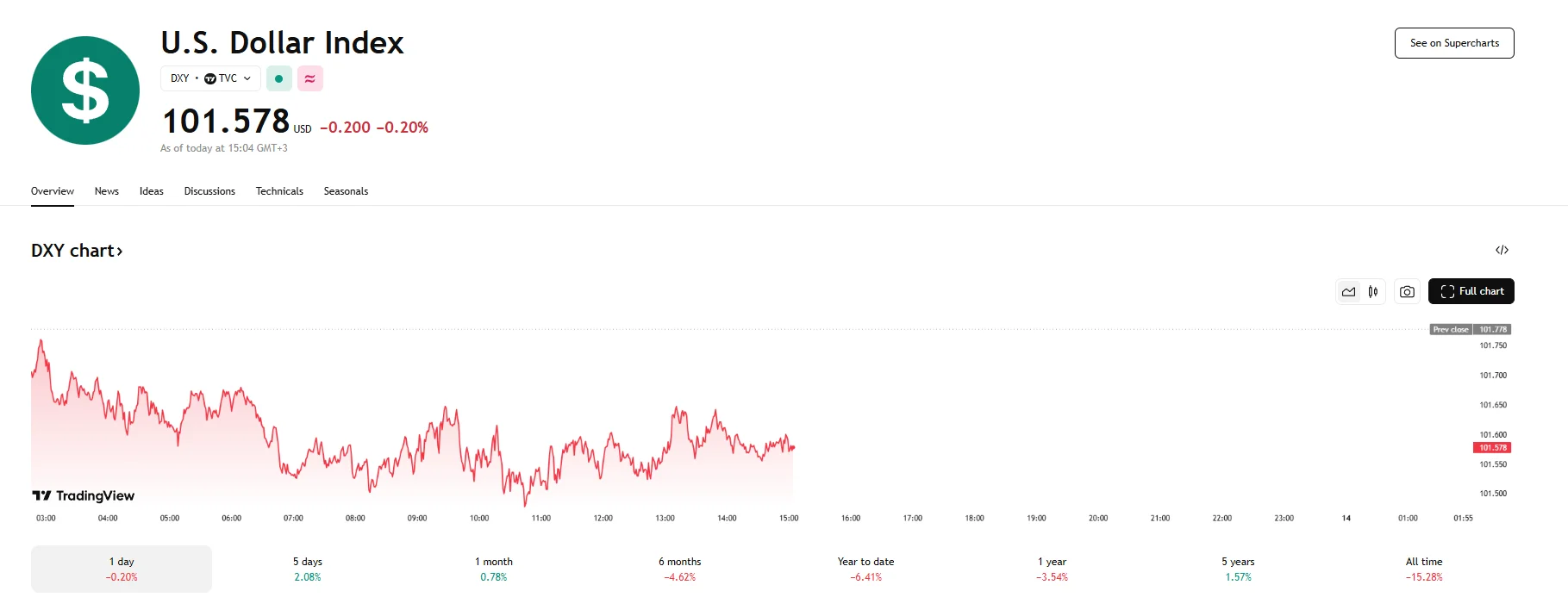
Task: Switch chart to candlestick style
Action: click(1373, 291)
